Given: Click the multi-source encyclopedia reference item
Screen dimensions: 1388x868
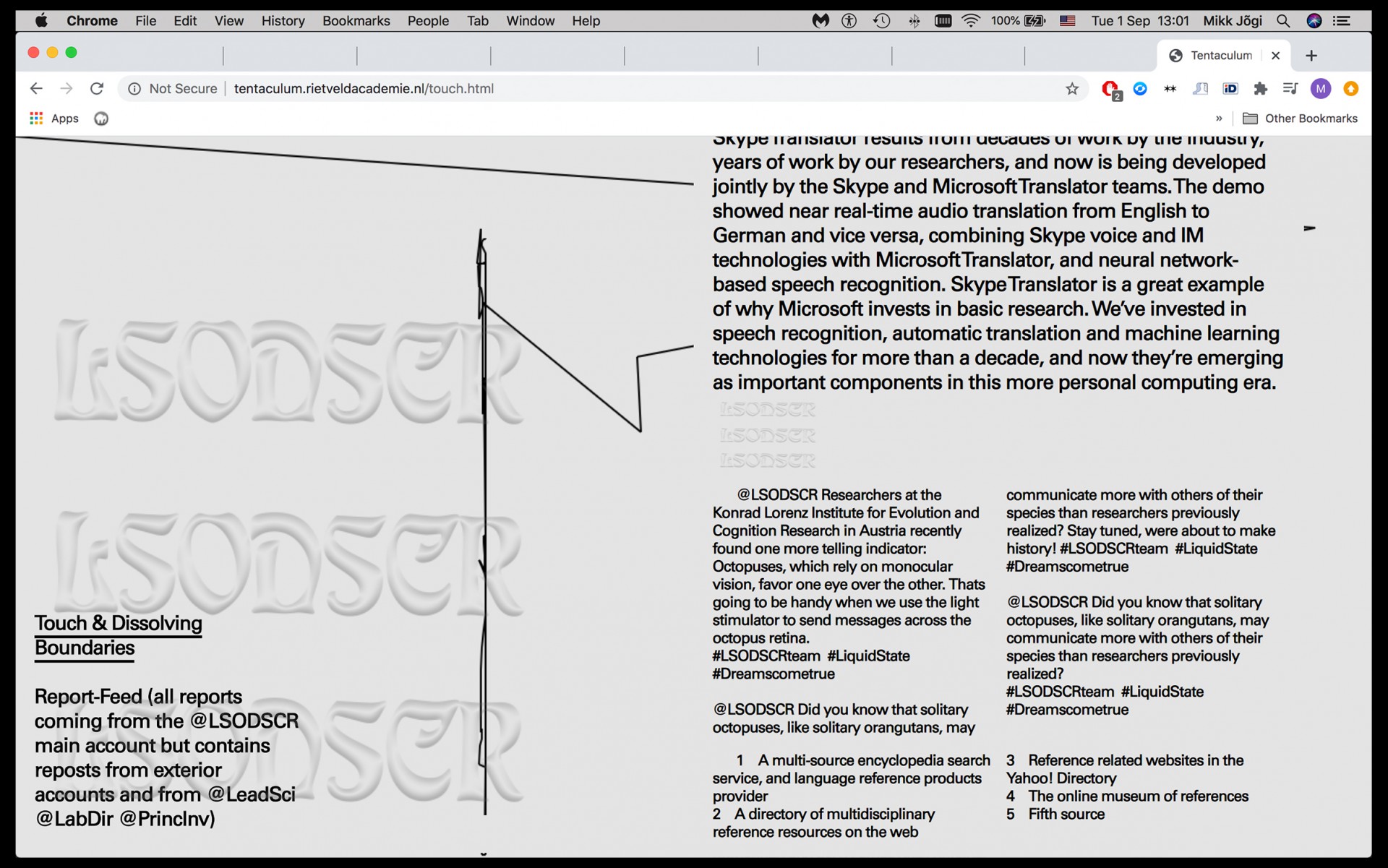Looking at the screenshot, I should 851,778.
